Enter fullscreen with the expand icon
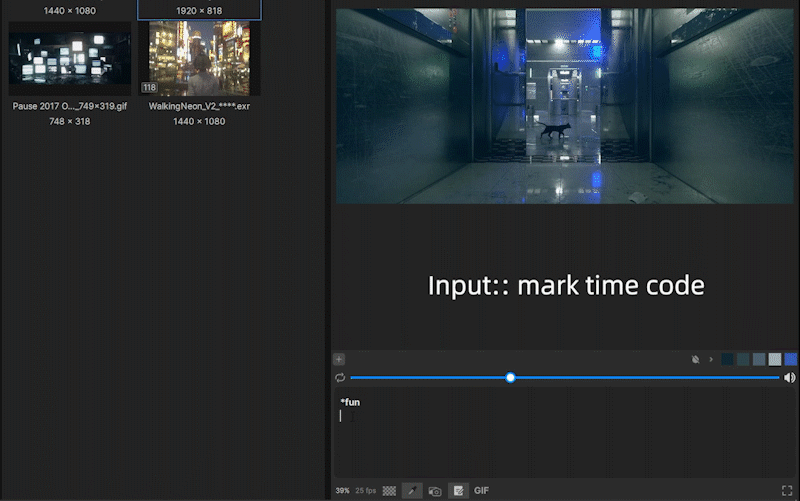Image resolution: width=800 pixels, height=501 pixels. pos(787,490)
